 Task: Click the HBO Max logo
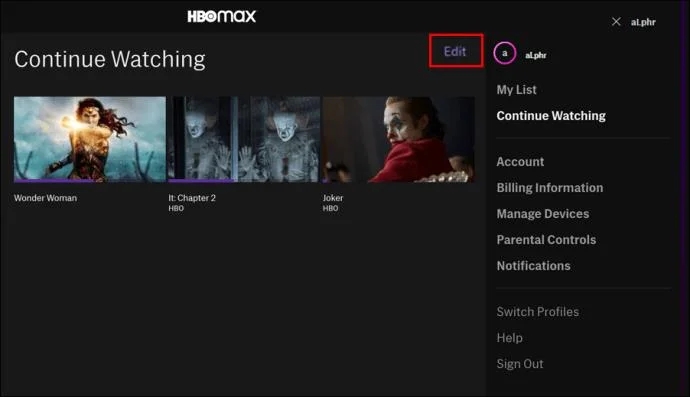(x=221, y=17)
